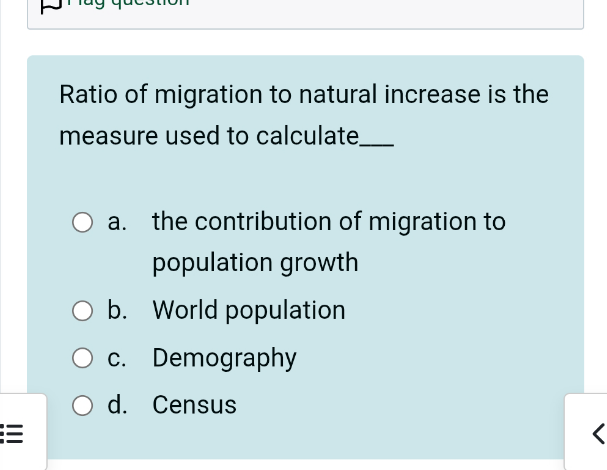Click the 'World population' answer label
Screen dimensions: 607x470
[x=249, y=310]
